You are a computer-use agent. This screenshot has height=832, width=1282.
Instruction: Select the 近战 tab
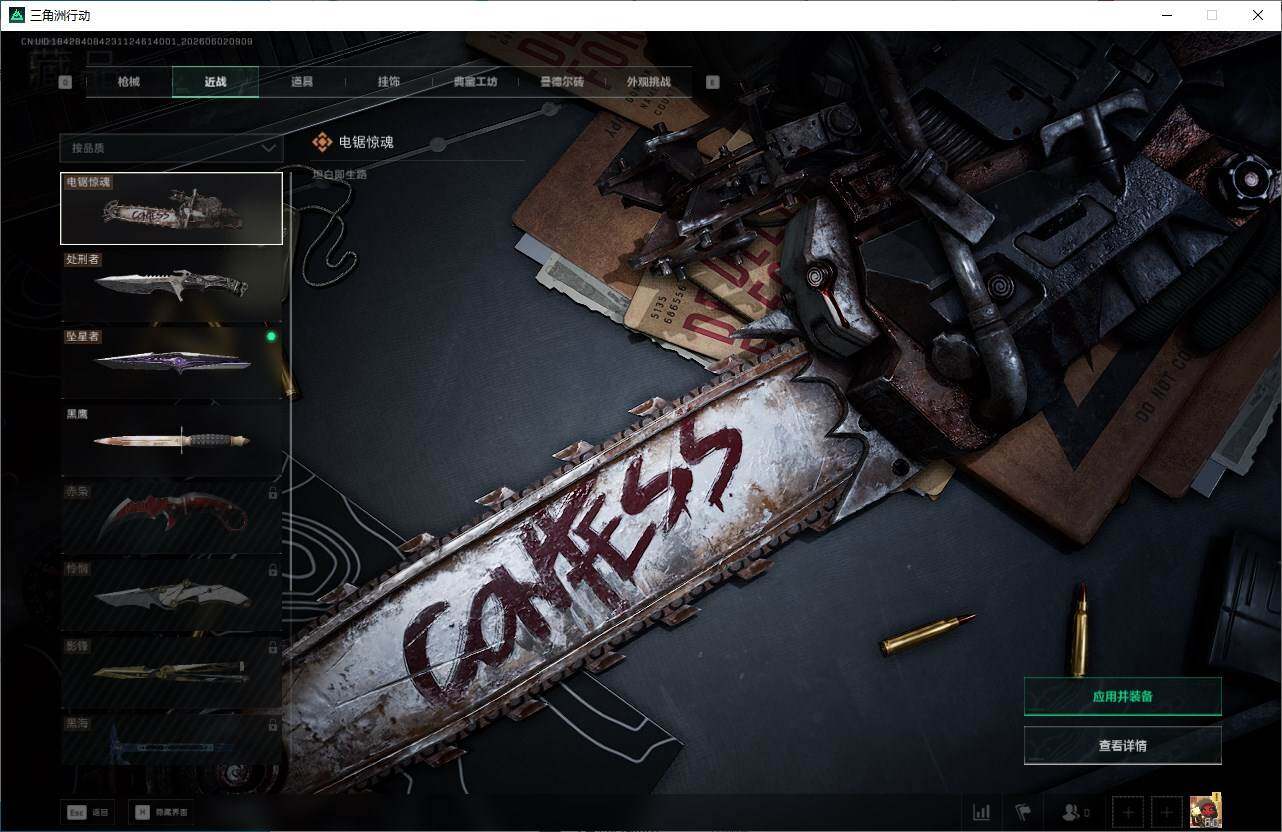pyautogui.click(x=215, y=82)
